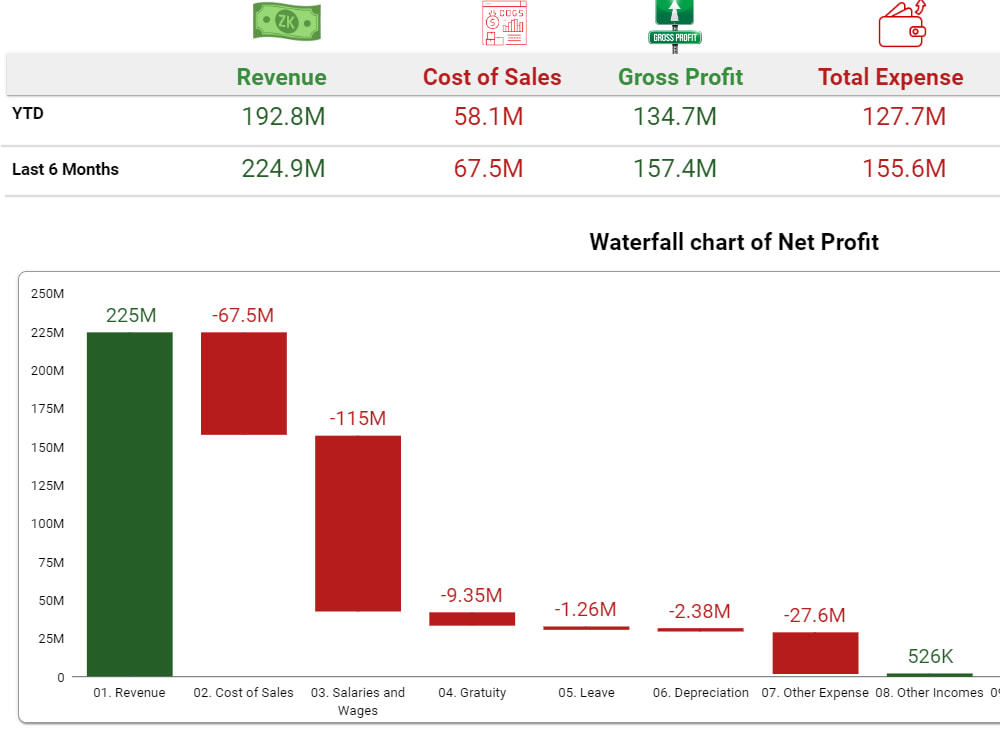Click the 526K Other Incomes label

click(929, 657)
